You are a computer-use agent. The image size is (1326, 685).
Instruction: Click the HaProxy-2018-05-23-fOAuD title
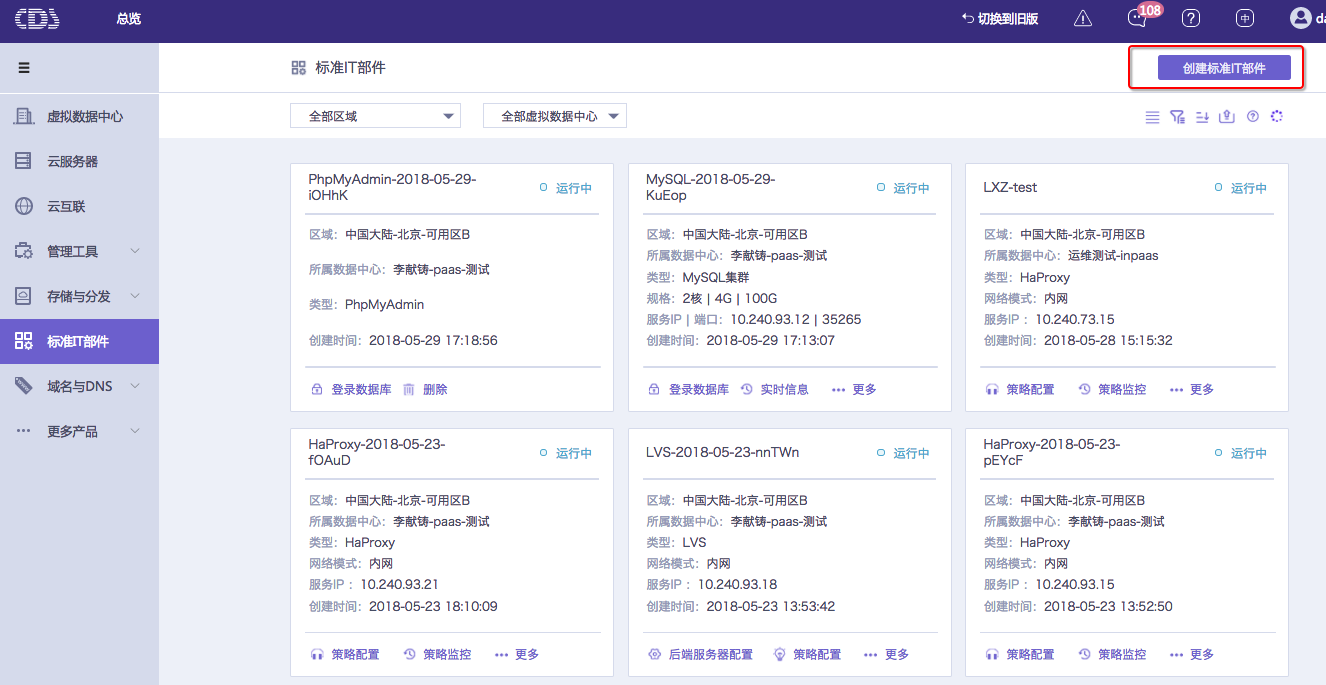tap(377, 452)
